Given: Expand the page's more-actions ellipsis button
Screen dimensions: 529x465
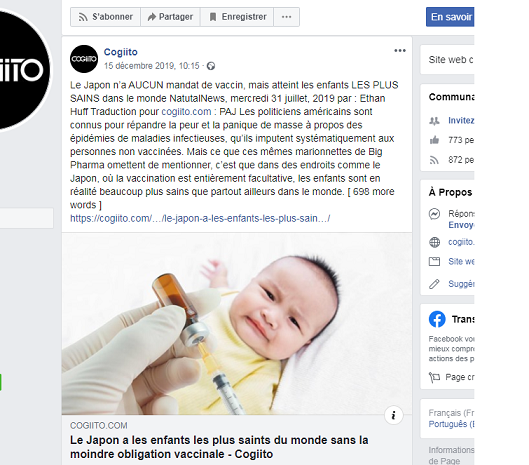Looking at the screenshot, I should [286, 17].
